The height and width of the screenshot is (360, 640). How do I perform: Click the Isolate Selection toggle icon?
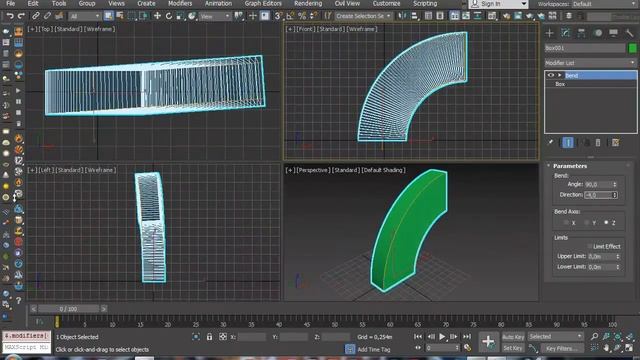[196, 337]
